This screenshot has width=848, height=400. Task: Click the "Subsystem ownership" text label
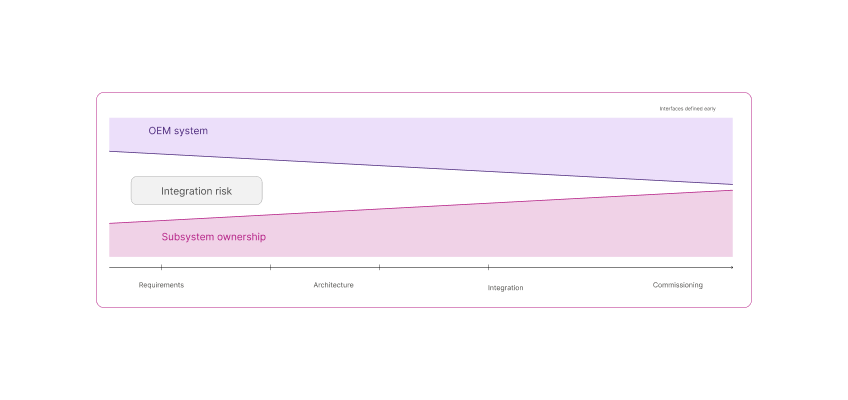click(214, 237)
